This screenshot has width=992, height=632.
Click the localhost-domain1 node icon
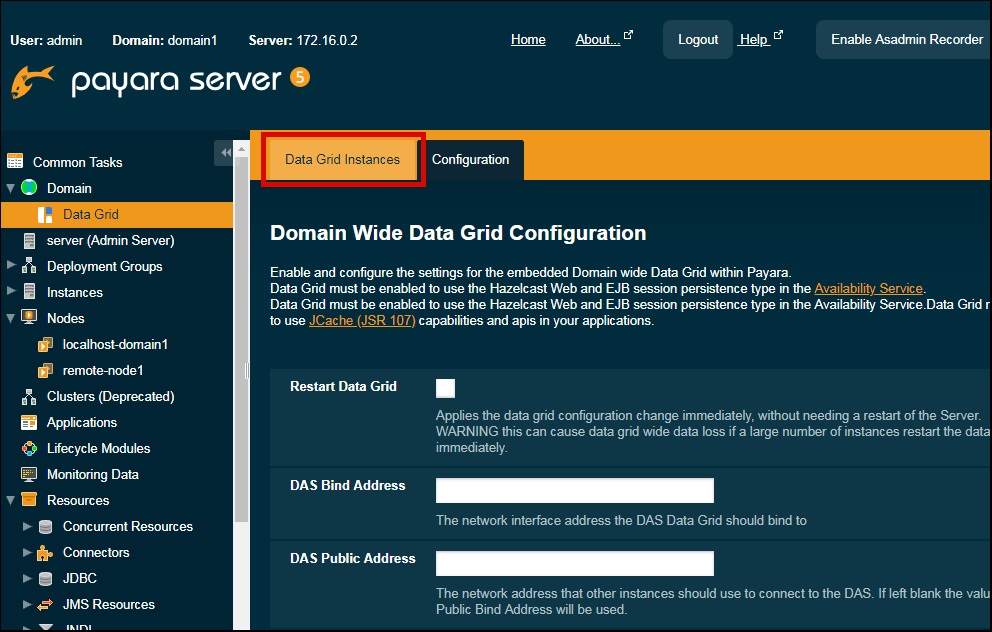click(x=46, y=344)
